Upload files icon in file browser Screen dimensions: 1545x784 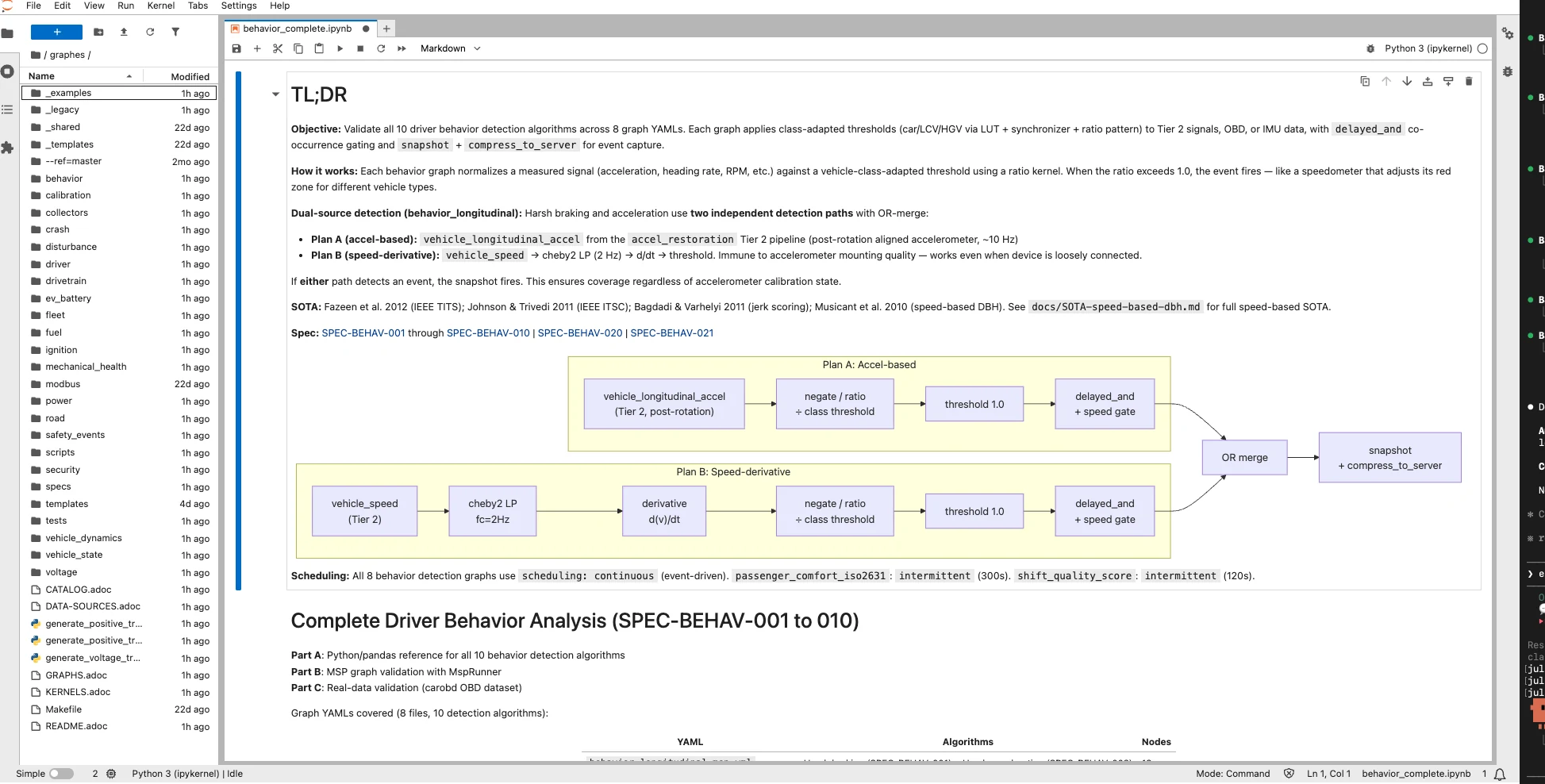click(x=124, y=32)
